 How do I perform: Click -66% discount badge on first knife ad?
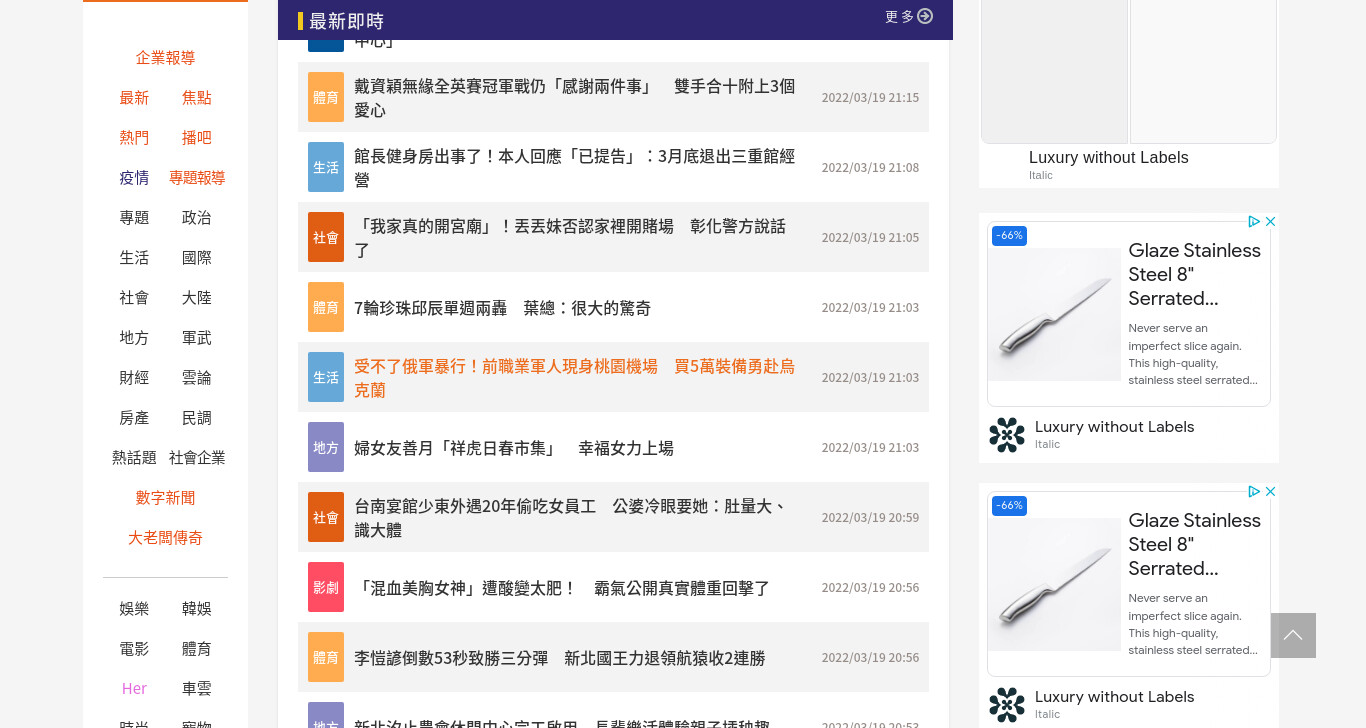(x=1009, y=235)
